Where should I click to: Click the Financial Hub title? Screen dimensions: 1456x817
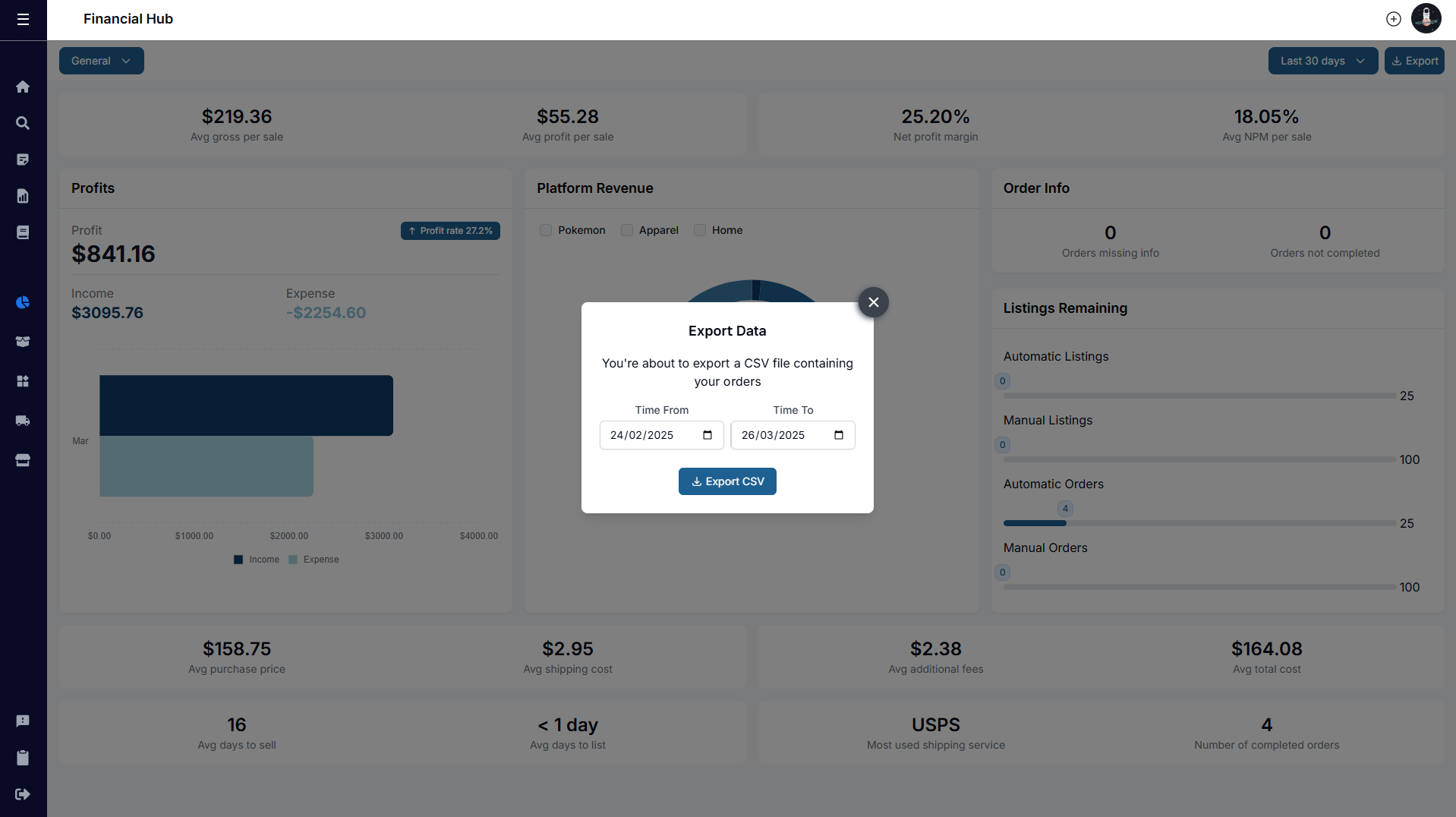[x=128, y=19]
